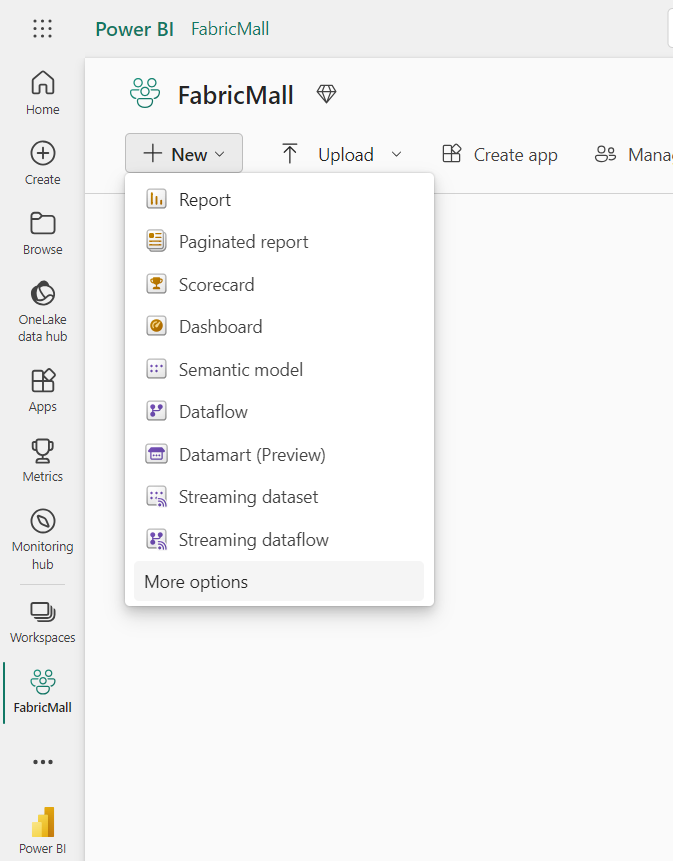673x861 pixels.
Task: Choose Datamart (Preview) from menu
Action: 279,455
